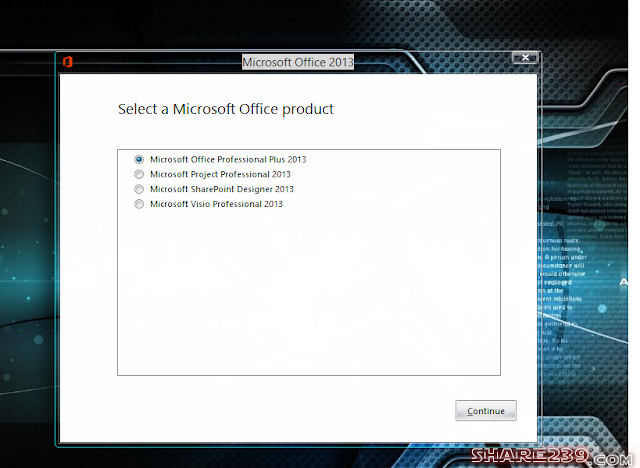The width and height of the screenshot is (640, 468).
Task: Click the orange Office logo icon
Action: point(68,62)
